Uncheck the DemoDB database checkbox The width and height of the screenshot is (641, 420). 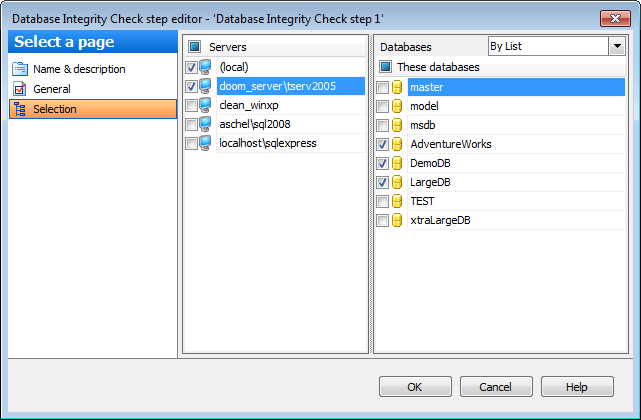tap(382, 163)
